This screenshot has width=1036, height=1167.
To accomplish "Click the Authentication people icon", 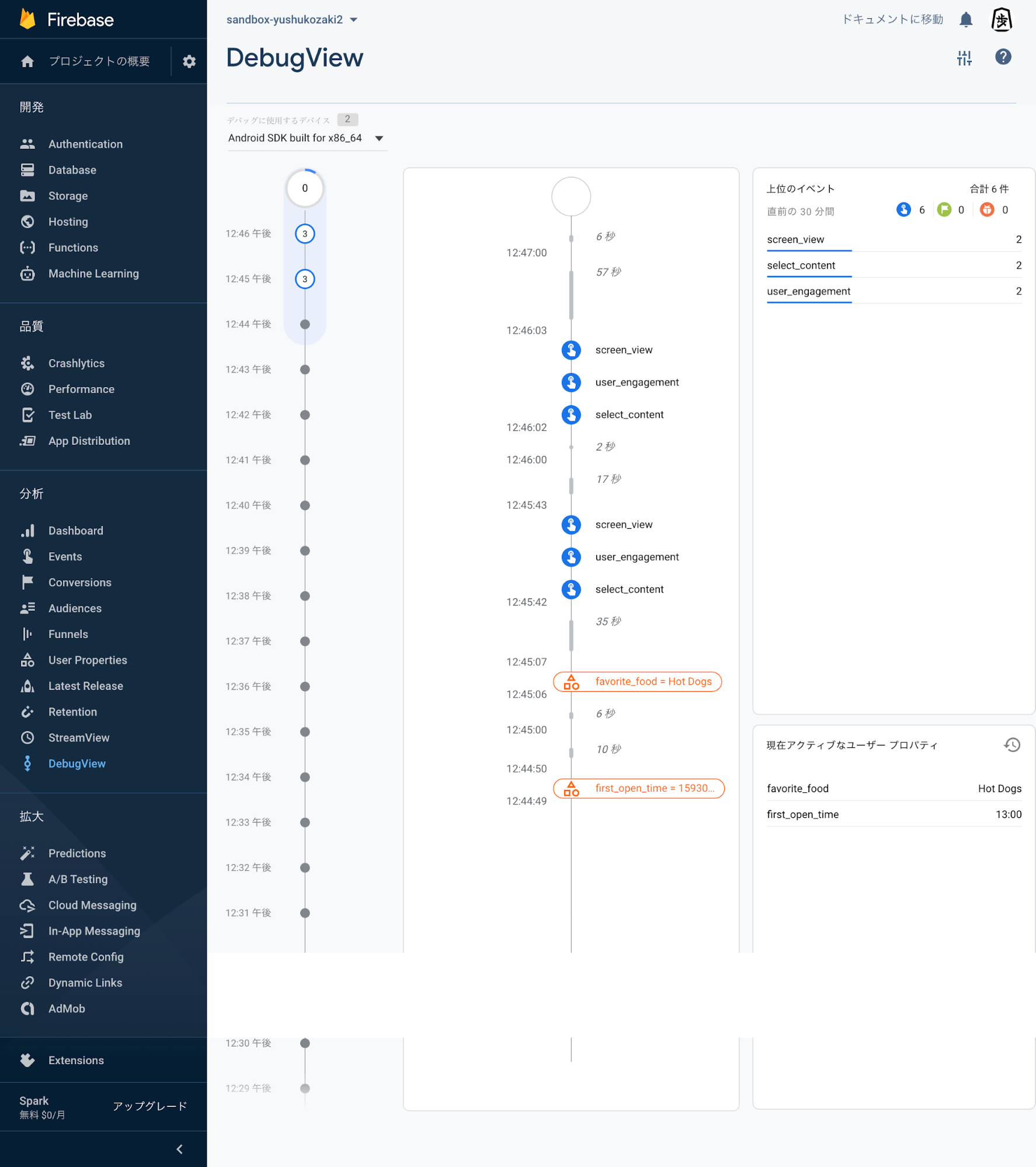I will (27, 144).
